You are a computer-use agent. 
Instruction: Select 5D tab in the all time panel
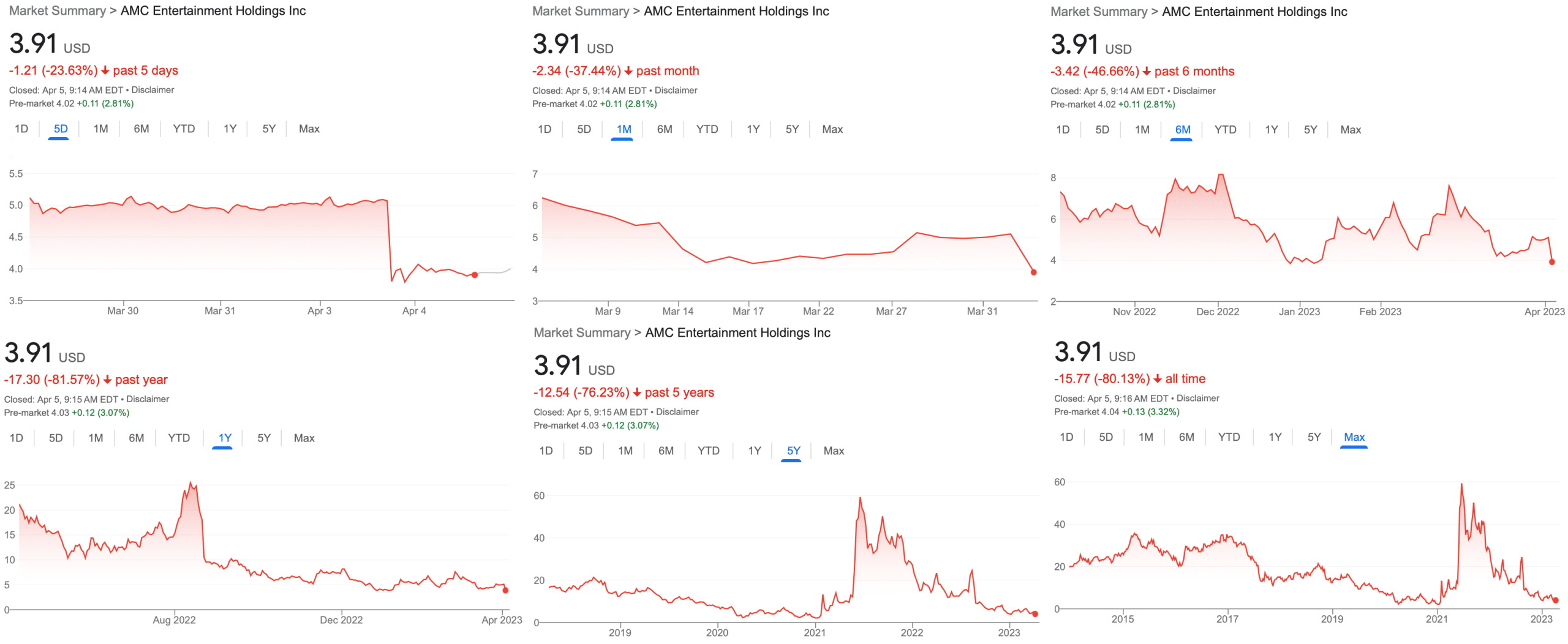click(x=1105, y=437)
